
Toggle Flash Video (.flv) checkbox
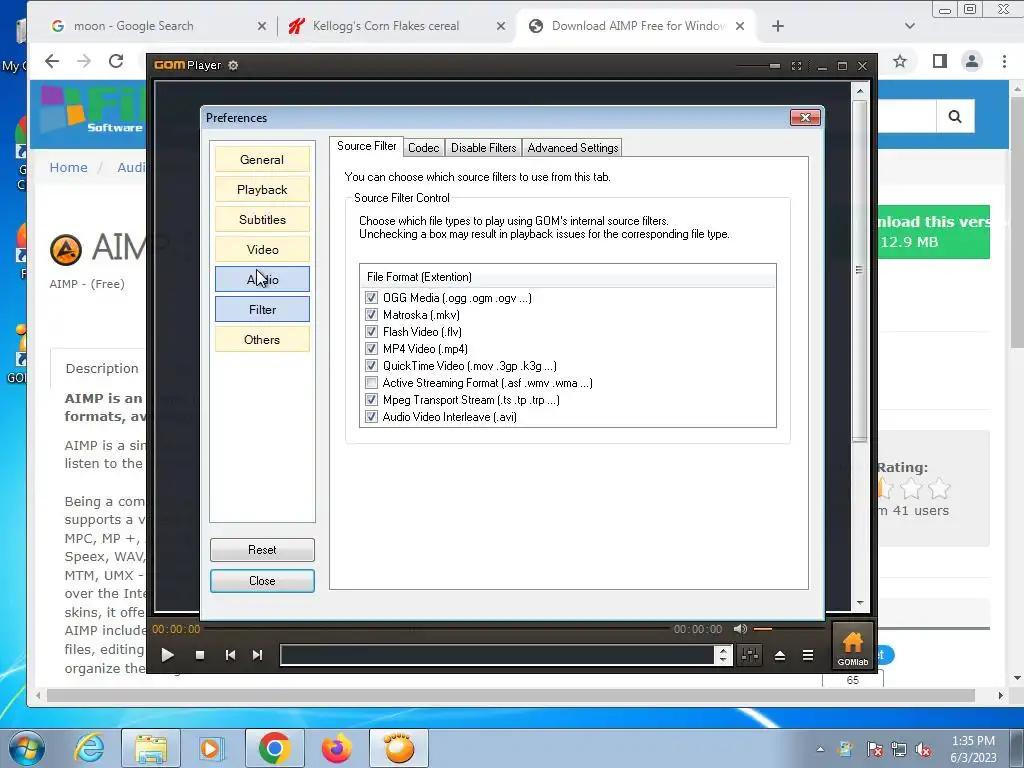pyautogui.click(x=371, y=332)
